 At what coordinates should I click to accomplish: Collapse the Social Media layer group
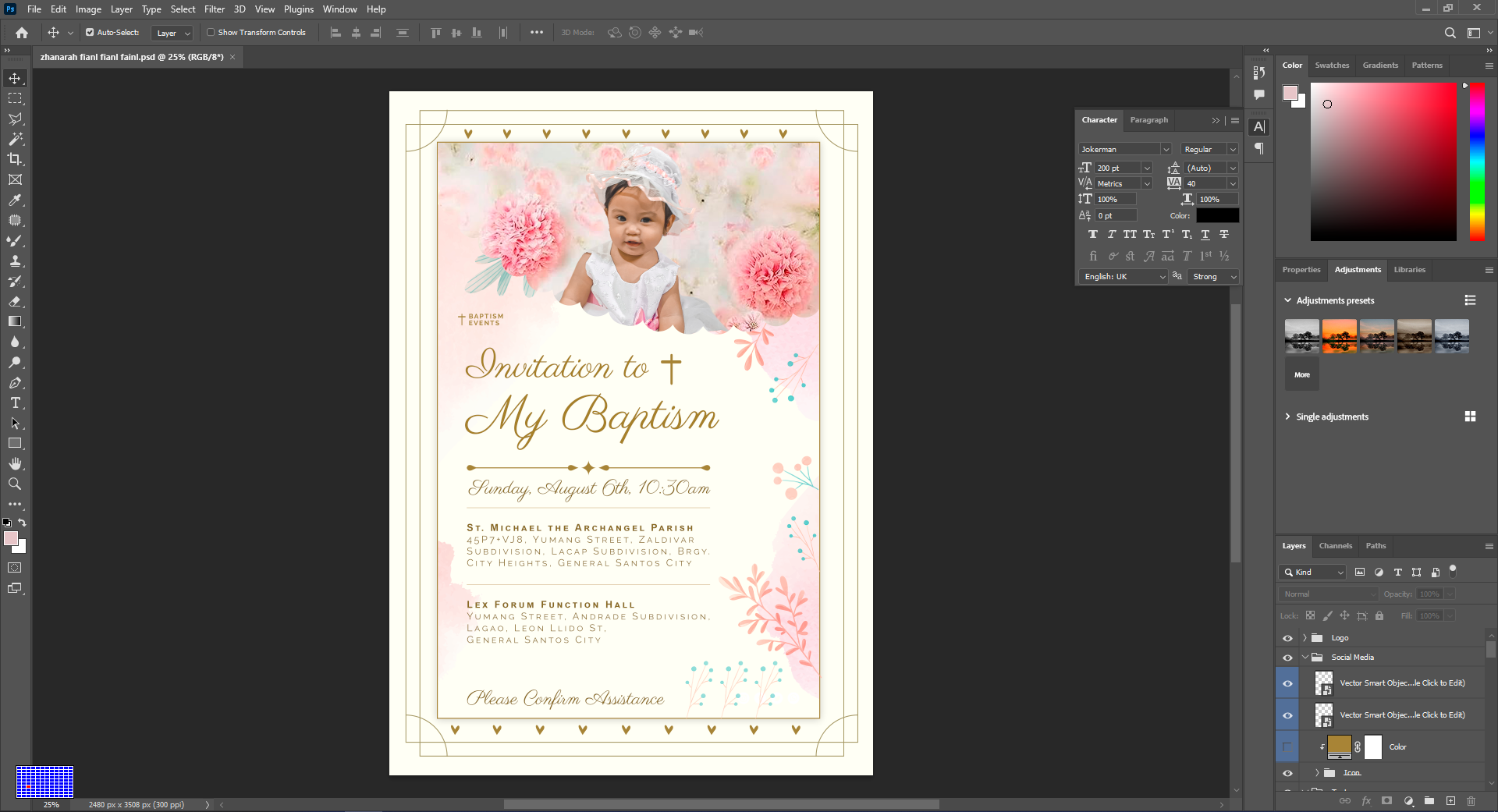coord(1305,658)
